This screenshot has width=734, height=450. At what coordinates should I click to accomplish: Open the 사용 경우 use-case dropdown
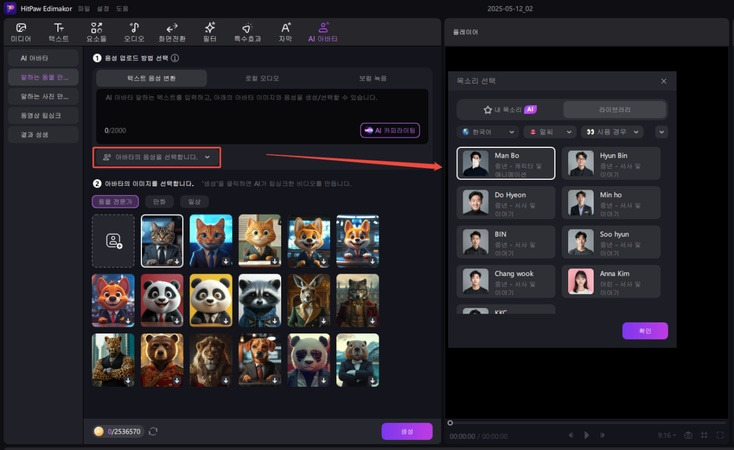click(x=612, y=132)
